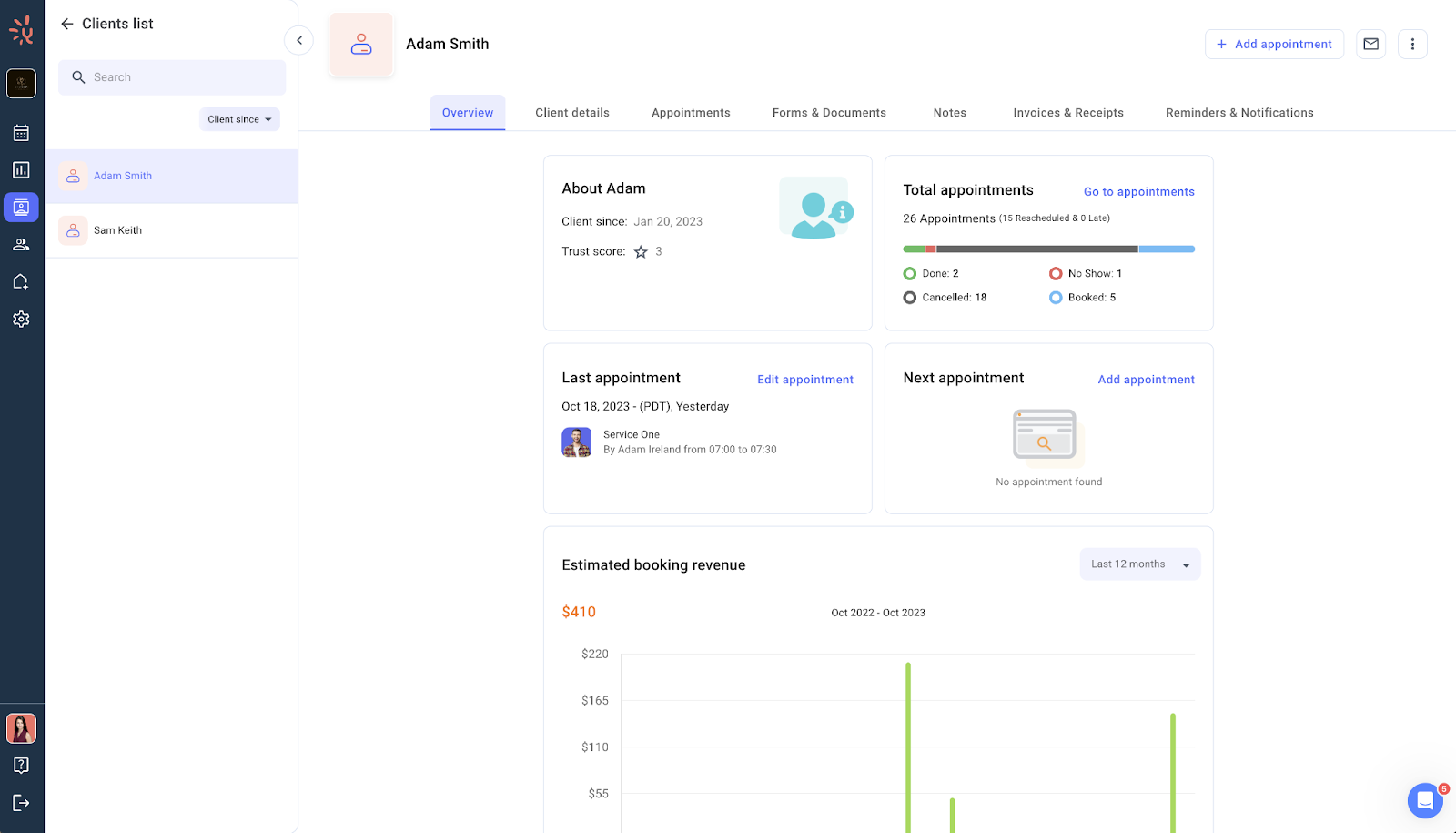This screenshot has height=833, width=1456.
Task: Click the Edit appointment link
Action: pos(805,380)
